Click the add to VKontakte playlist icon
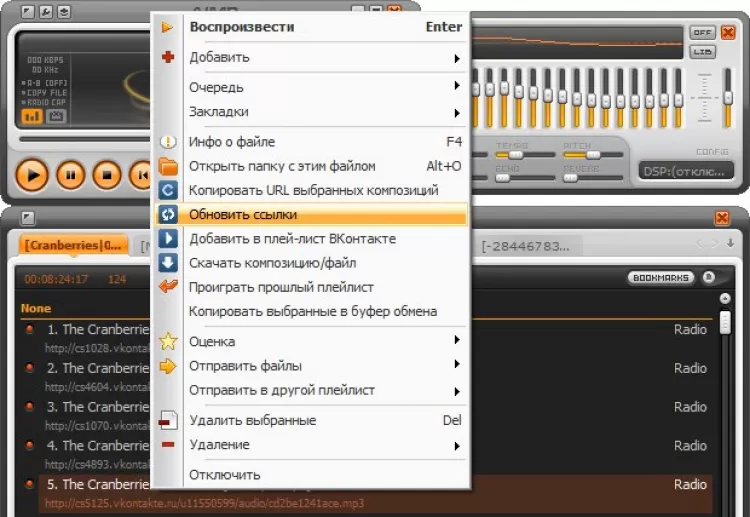The width and height of the screenshot is (750, 517). click(168, 239)
